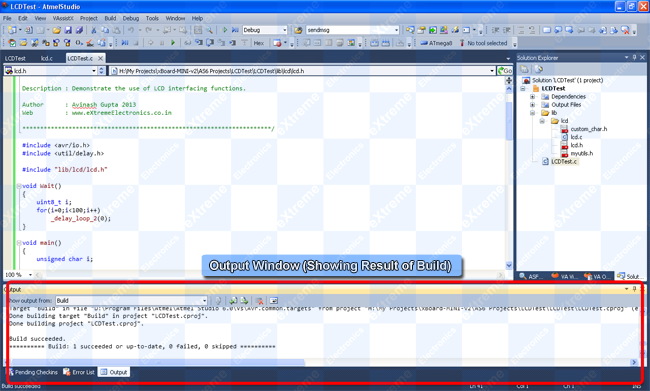
Task: Switch to Pending Checkins tab
Action: [x=33, y=372]
